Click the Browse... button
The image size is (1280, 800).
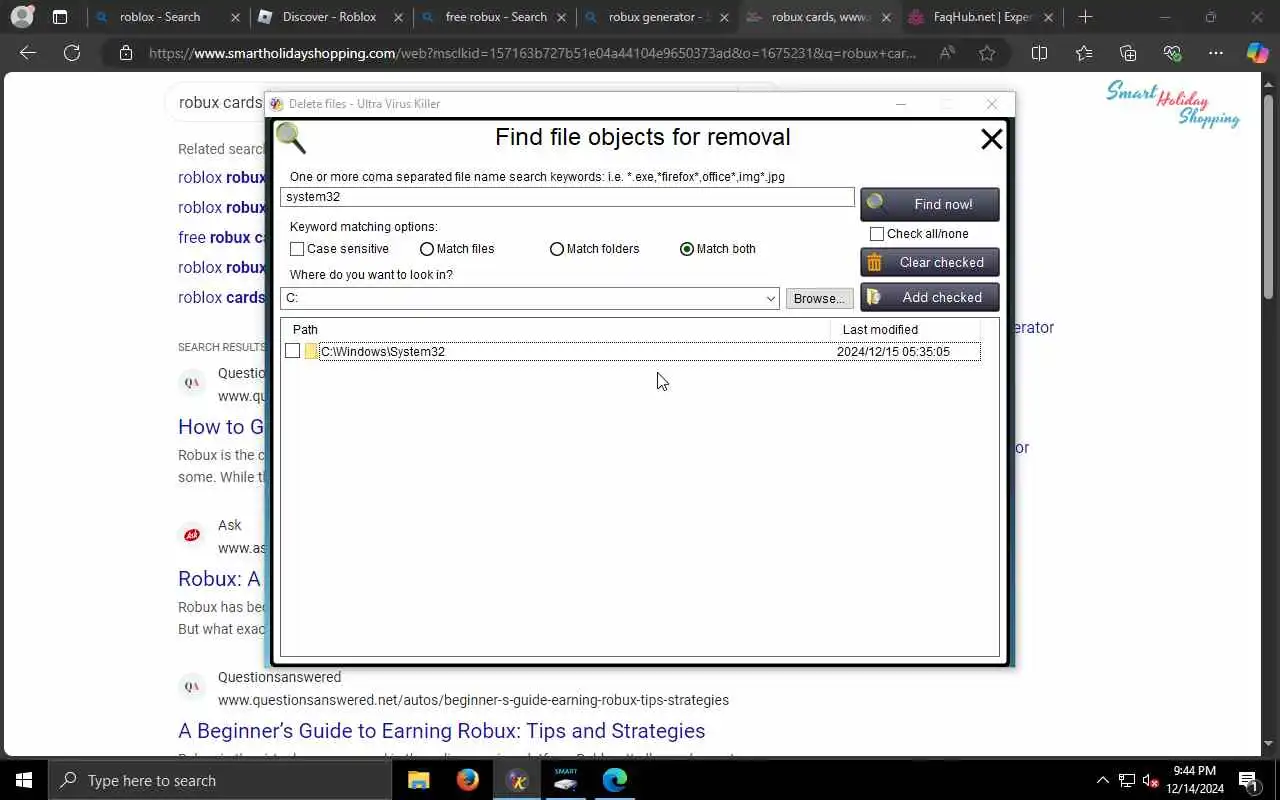819,298
